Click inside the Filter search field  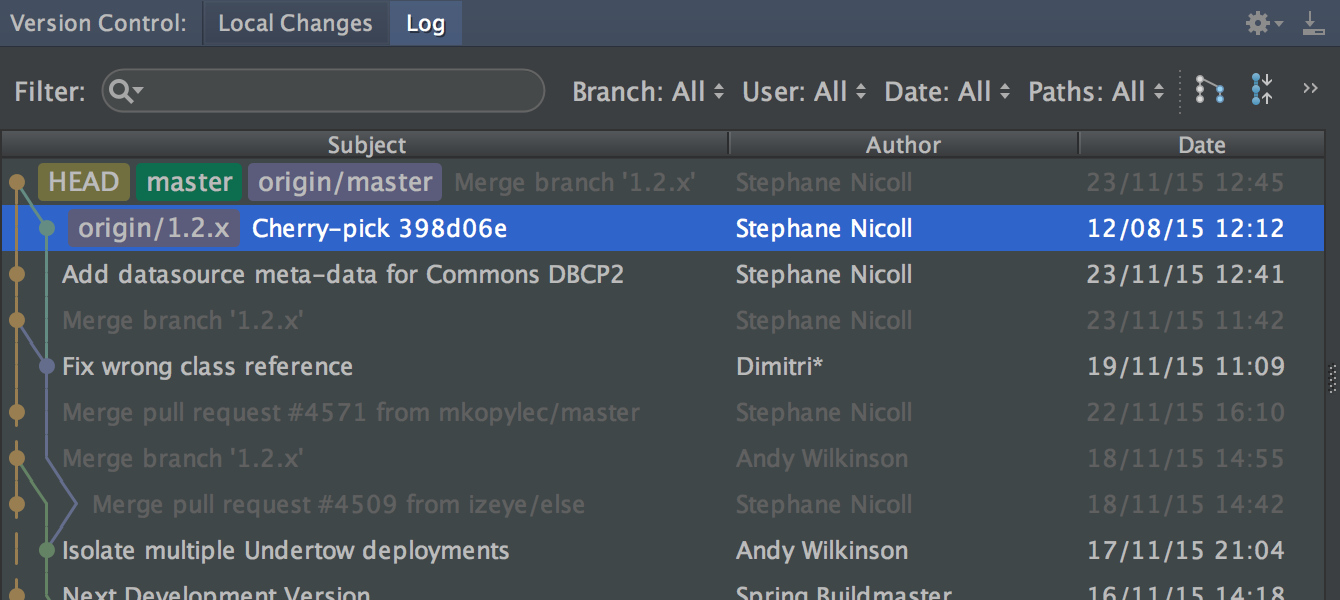point(323,91)
